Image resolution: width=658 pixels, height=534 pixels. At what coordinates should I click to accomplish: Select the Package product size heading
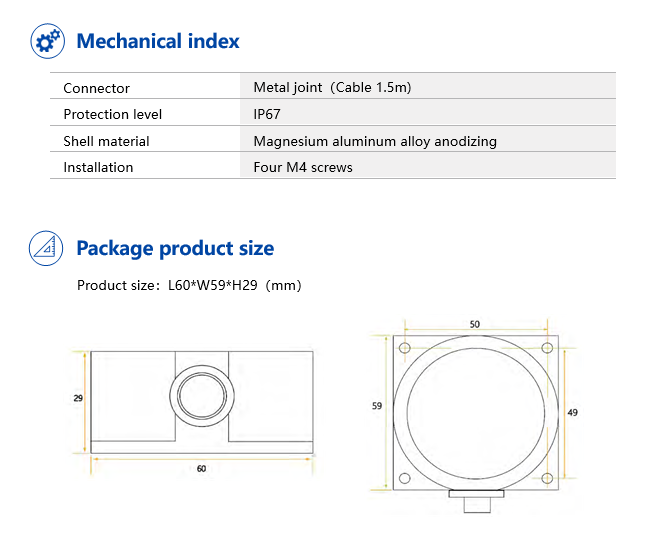[x=175, y=248]
